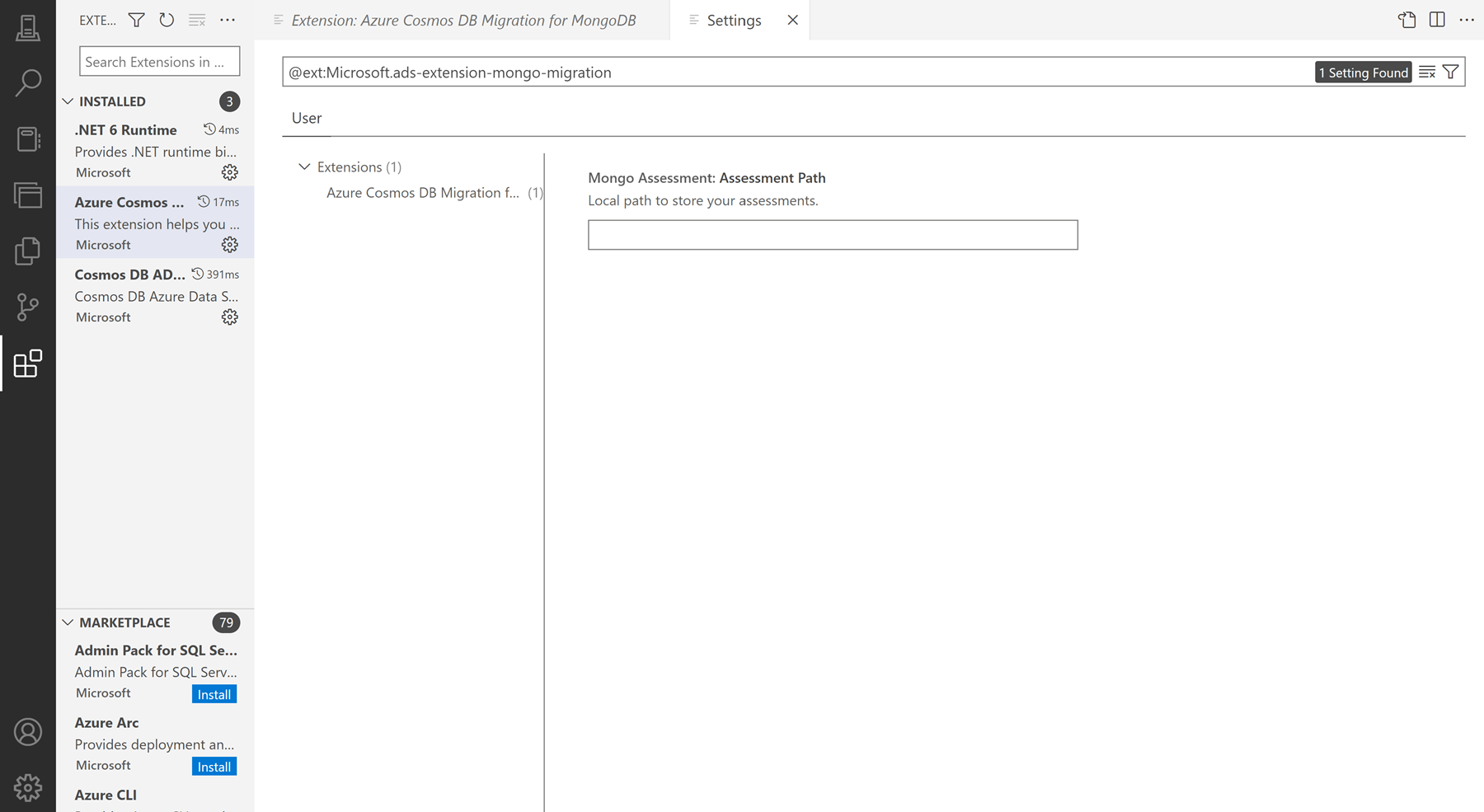Open the .NET 6 Runtime extension entry

[155, 150]
